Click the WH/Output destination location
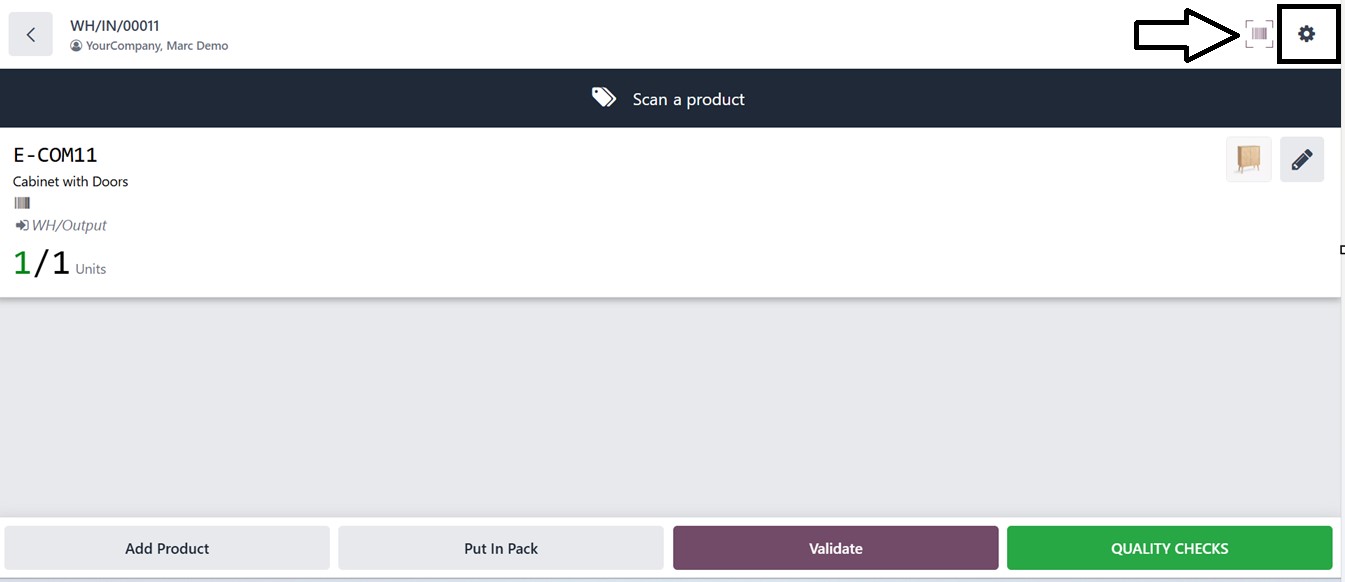 pyautogui.click(x=69, y=226)
